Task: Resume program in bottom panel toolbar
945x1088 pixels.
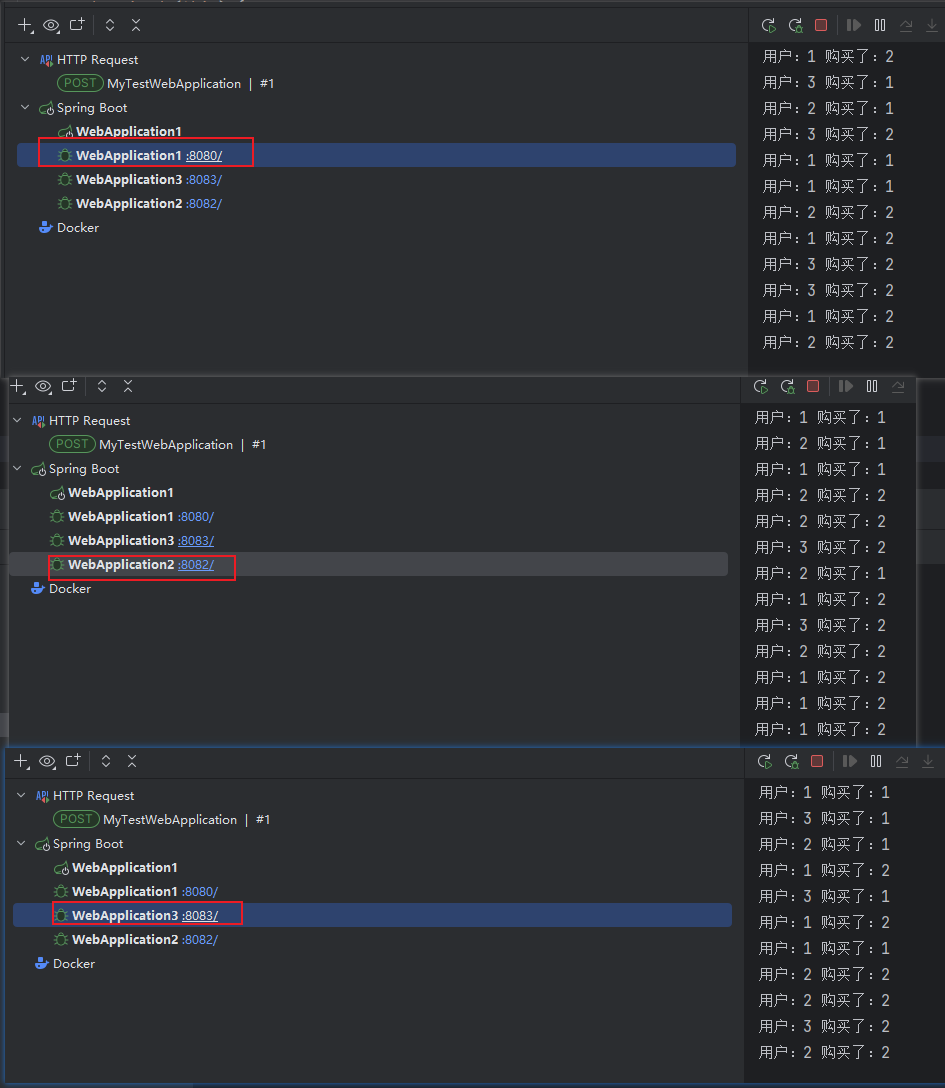Action: pos(850,761)
